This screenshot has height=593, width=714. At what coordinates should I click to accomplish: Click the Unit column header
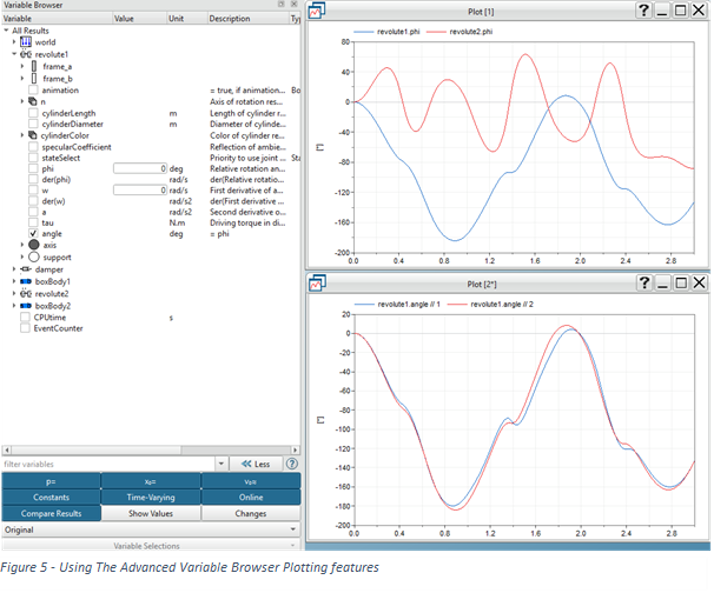187,18
